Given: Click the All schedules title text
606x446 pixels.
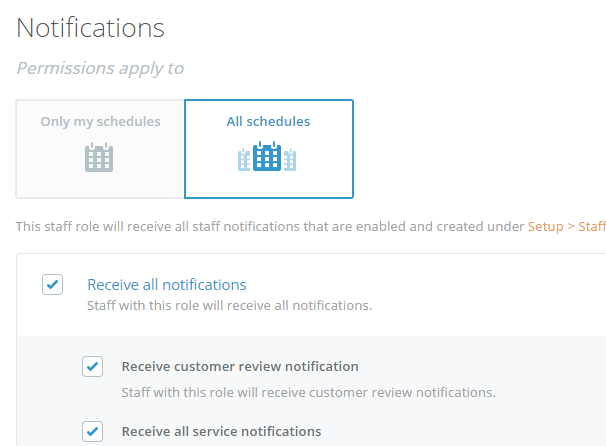Looking at the screenshot, I should 268,121.
